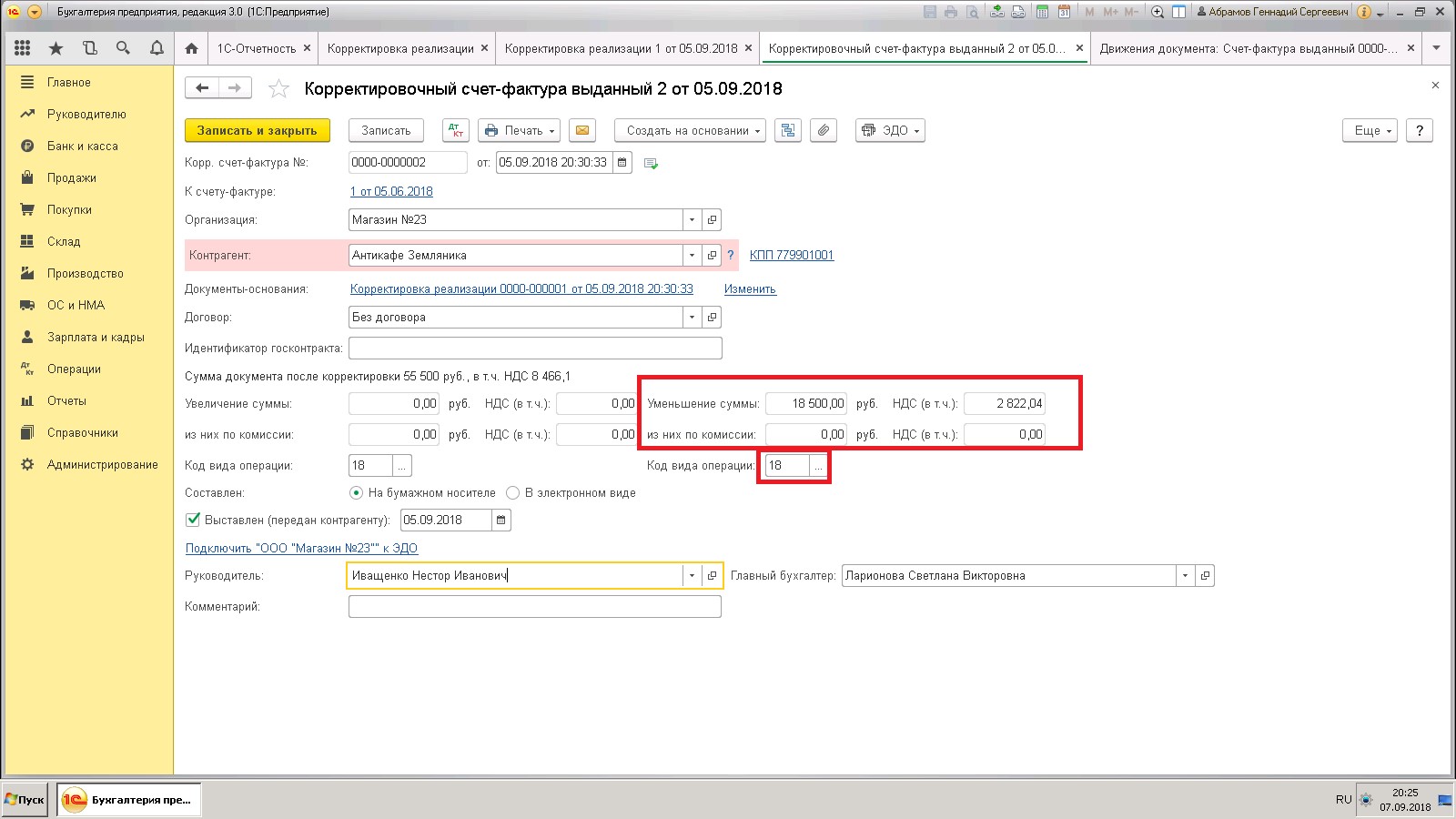1456x819 pixels.
Task: Click the zoom icon in title bar
Action: click(1158, 12)
